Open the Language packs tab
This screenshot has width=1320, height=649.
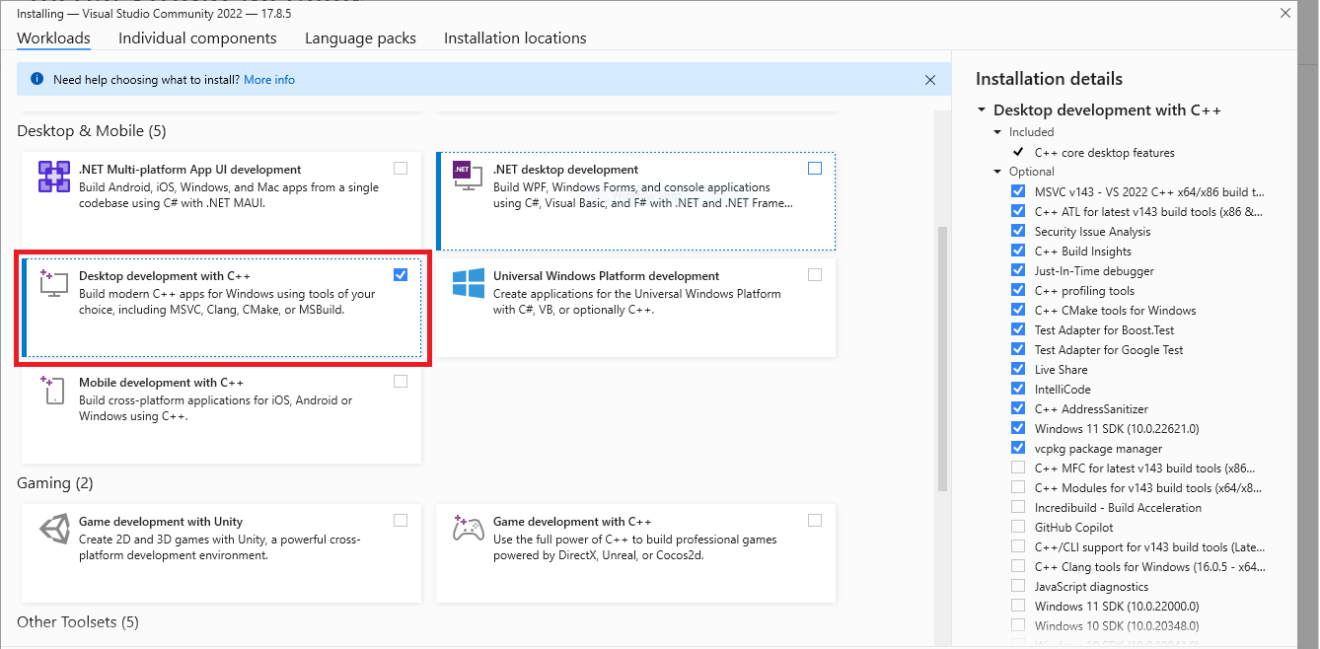(x=360, y=38)
